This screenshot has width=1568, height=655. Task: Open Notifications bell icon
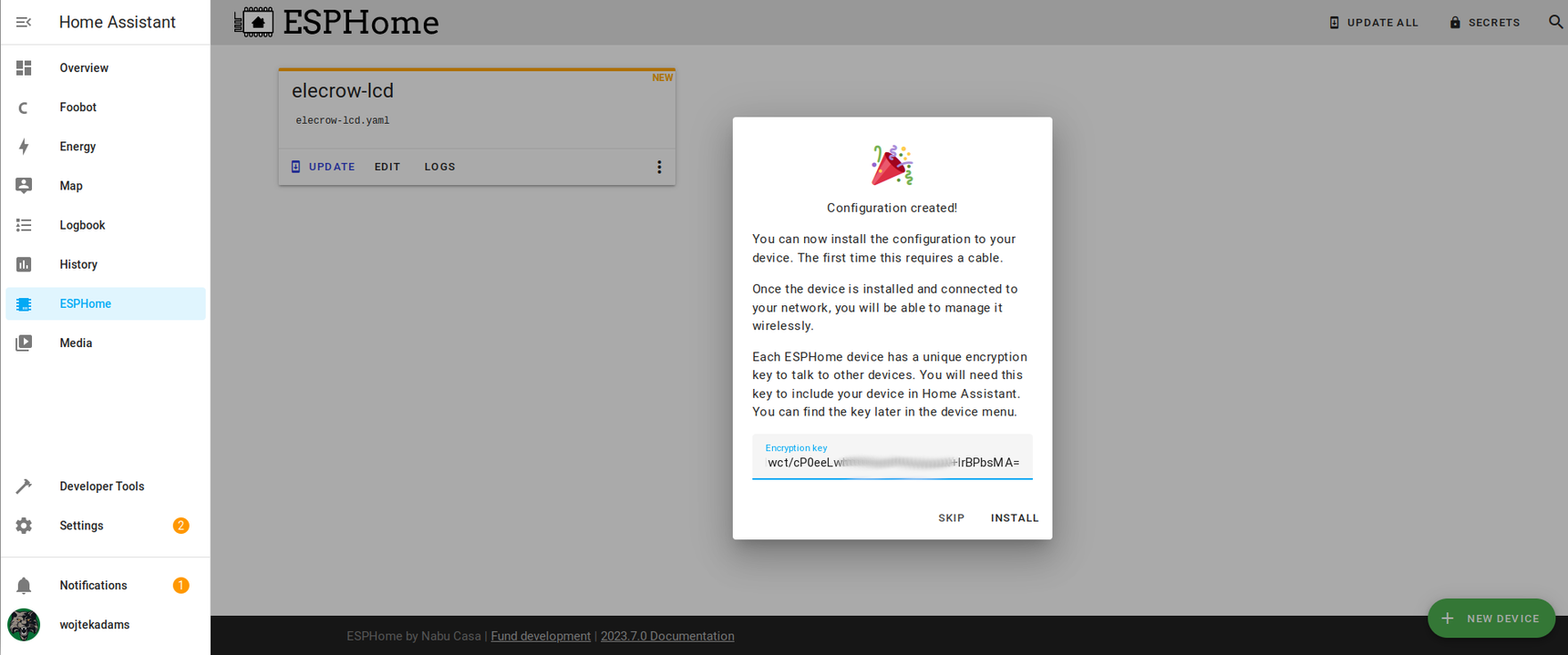[x=24, y=586]
